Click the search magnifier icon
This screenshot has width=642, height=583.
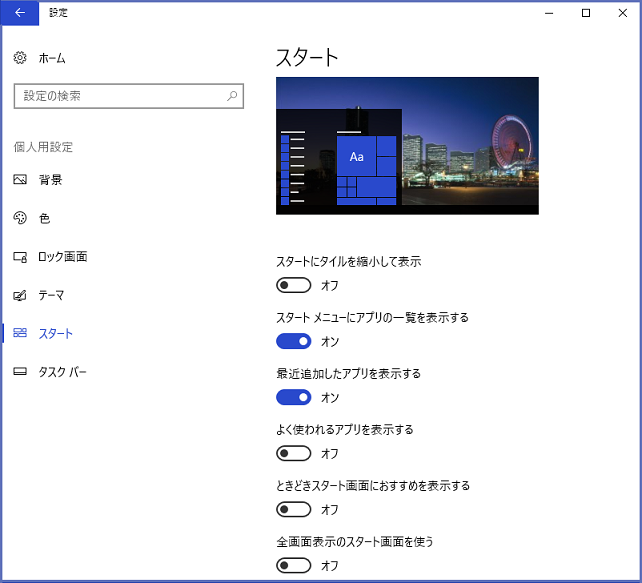pyautogui.click(x=232, y=96)
